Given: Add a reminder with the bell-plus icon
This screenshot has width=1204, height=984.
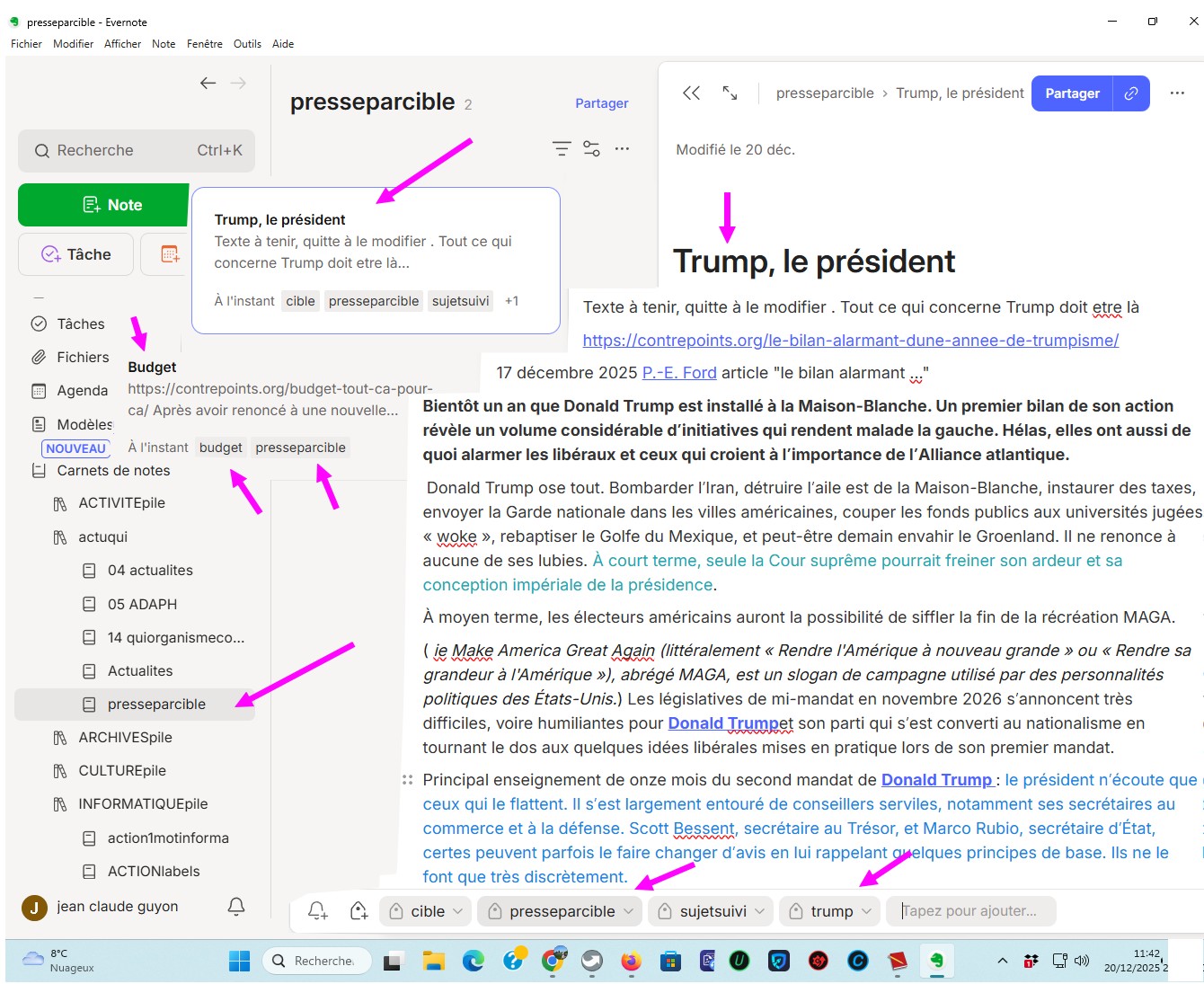Looking at the screenshot, I should pyautogui.click(x=317, y=911).
